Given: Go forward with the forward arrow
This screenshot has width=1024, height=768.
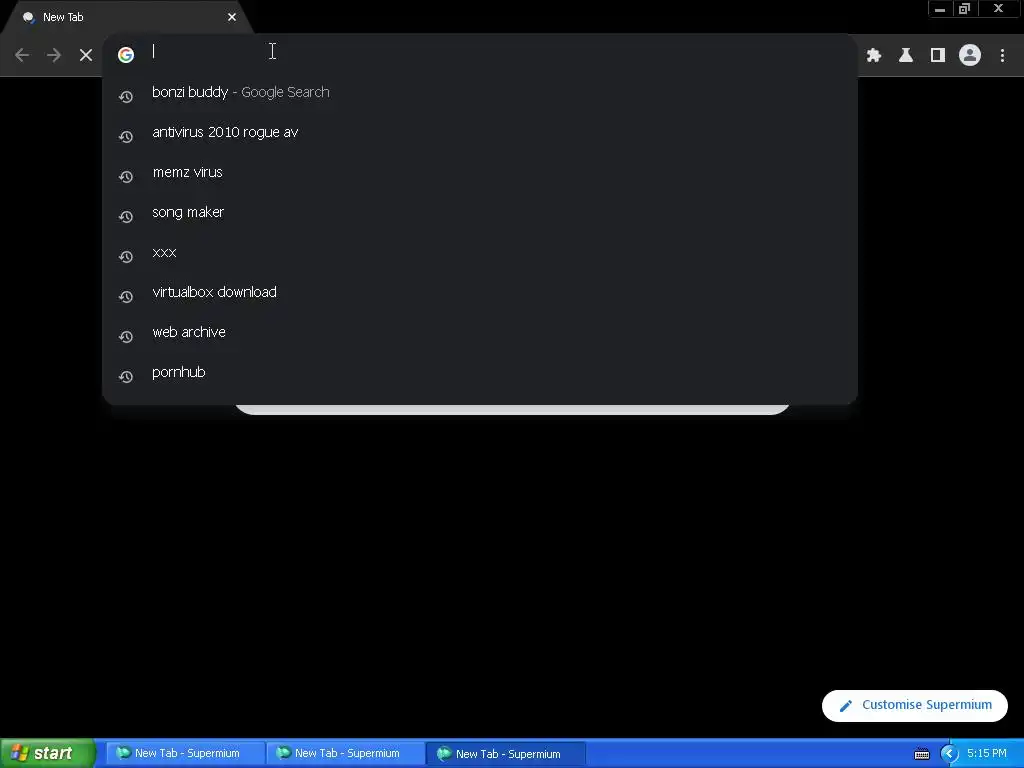Looking at the screenshot, I should 54,55.
